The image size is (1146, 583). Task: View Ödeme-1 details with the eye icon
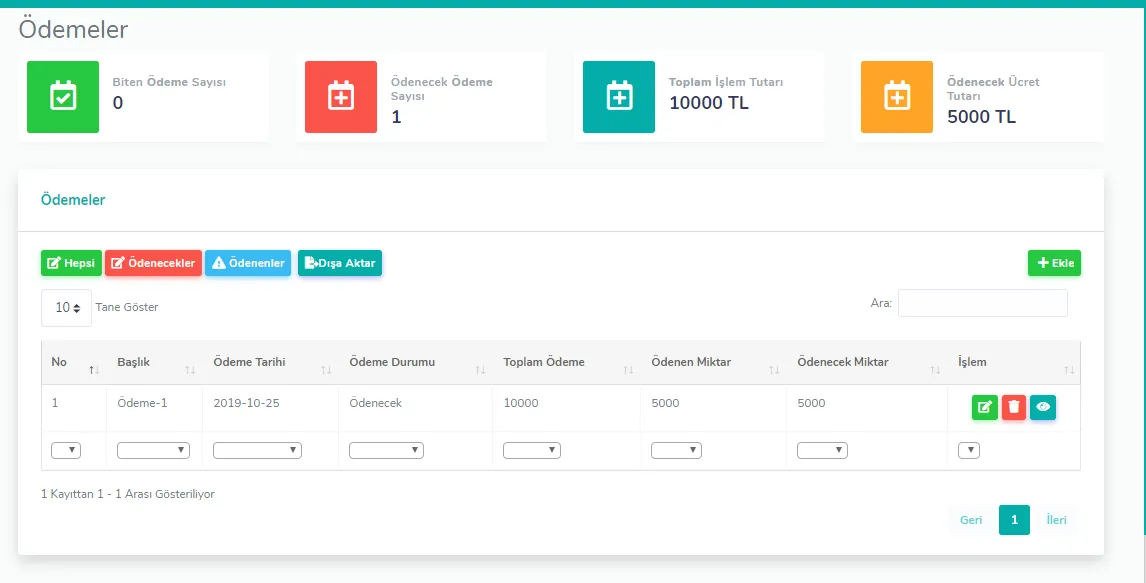pyautogui.click(x=1043, y=407)
